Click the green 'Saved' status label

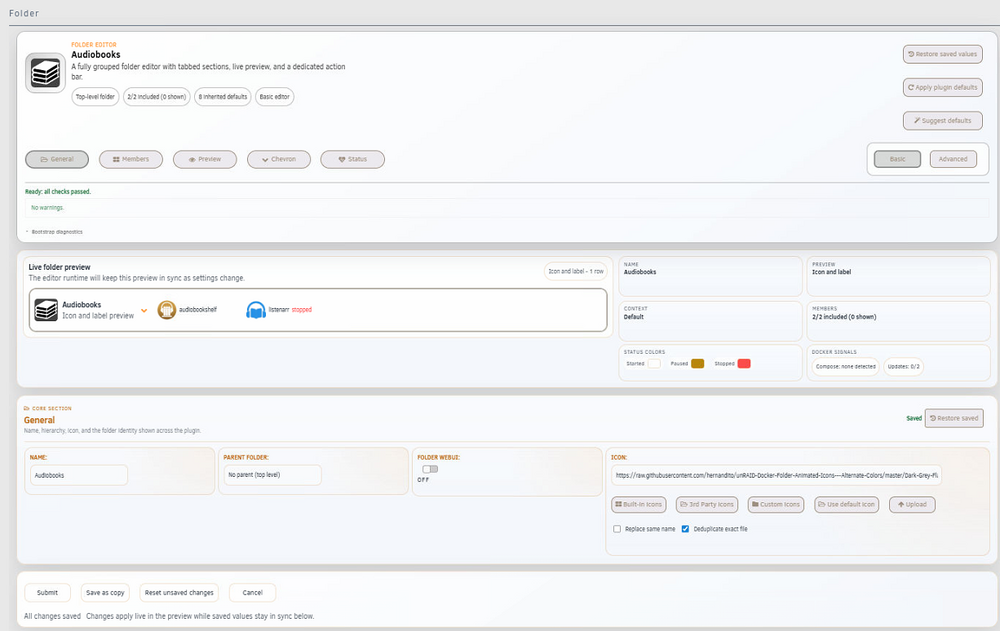click(x=914, y=419)
